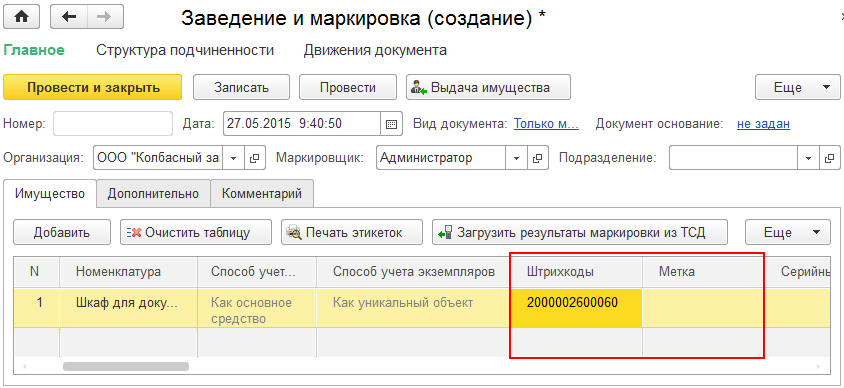844x388 pixels.
Task: Click Провести и закрыть button
Action: click(93, 87)
